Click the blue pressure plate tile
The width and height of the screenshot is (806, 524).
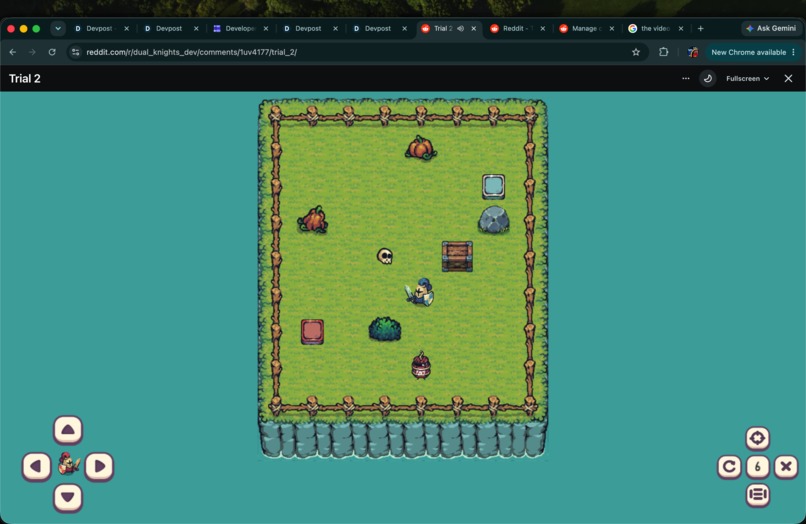pos(493,186)
